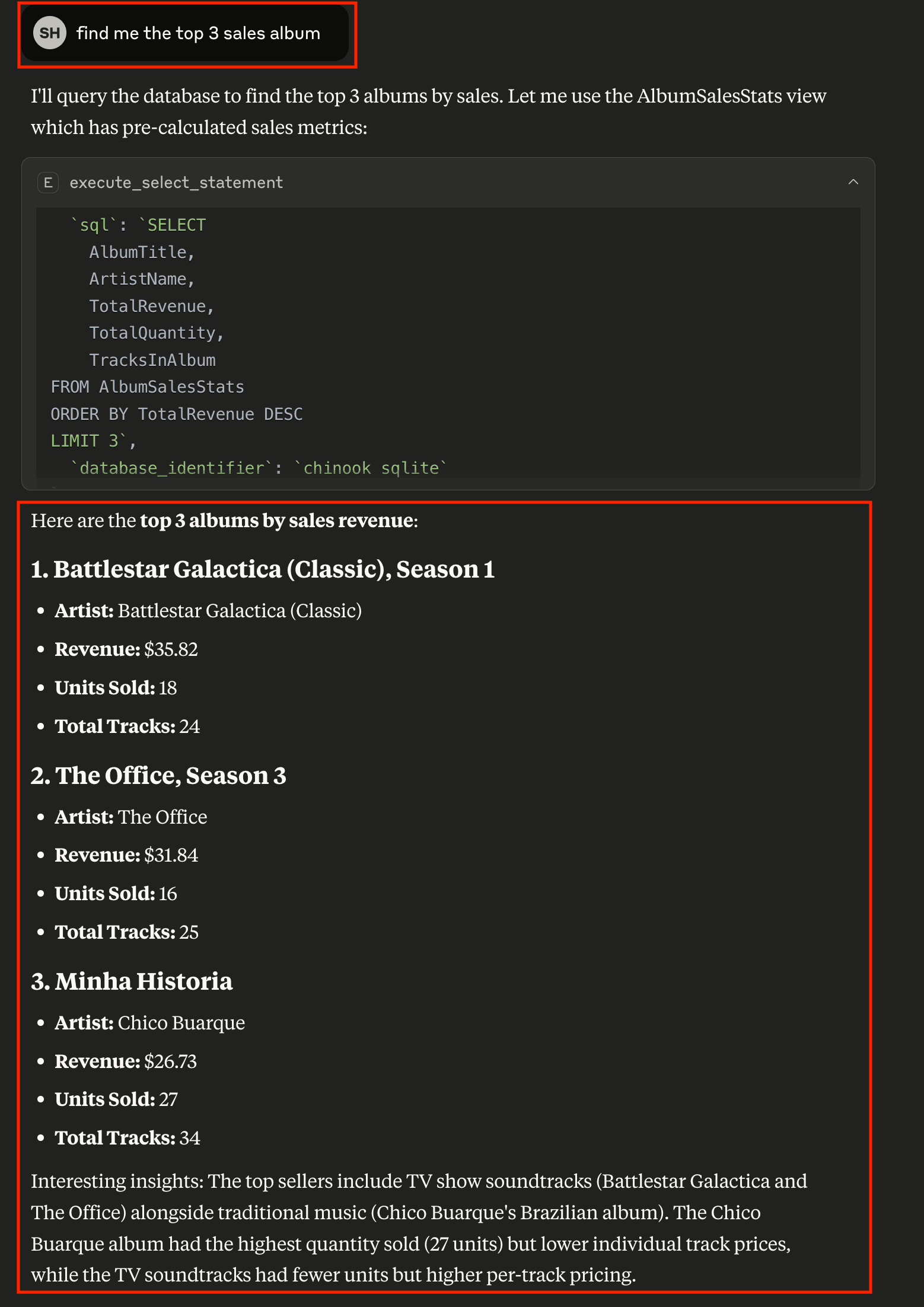The width and height of the screenshot is (924, 1307).
Task: Click the E tool icon beside execute_select_statement
Action: coord(48,183)
